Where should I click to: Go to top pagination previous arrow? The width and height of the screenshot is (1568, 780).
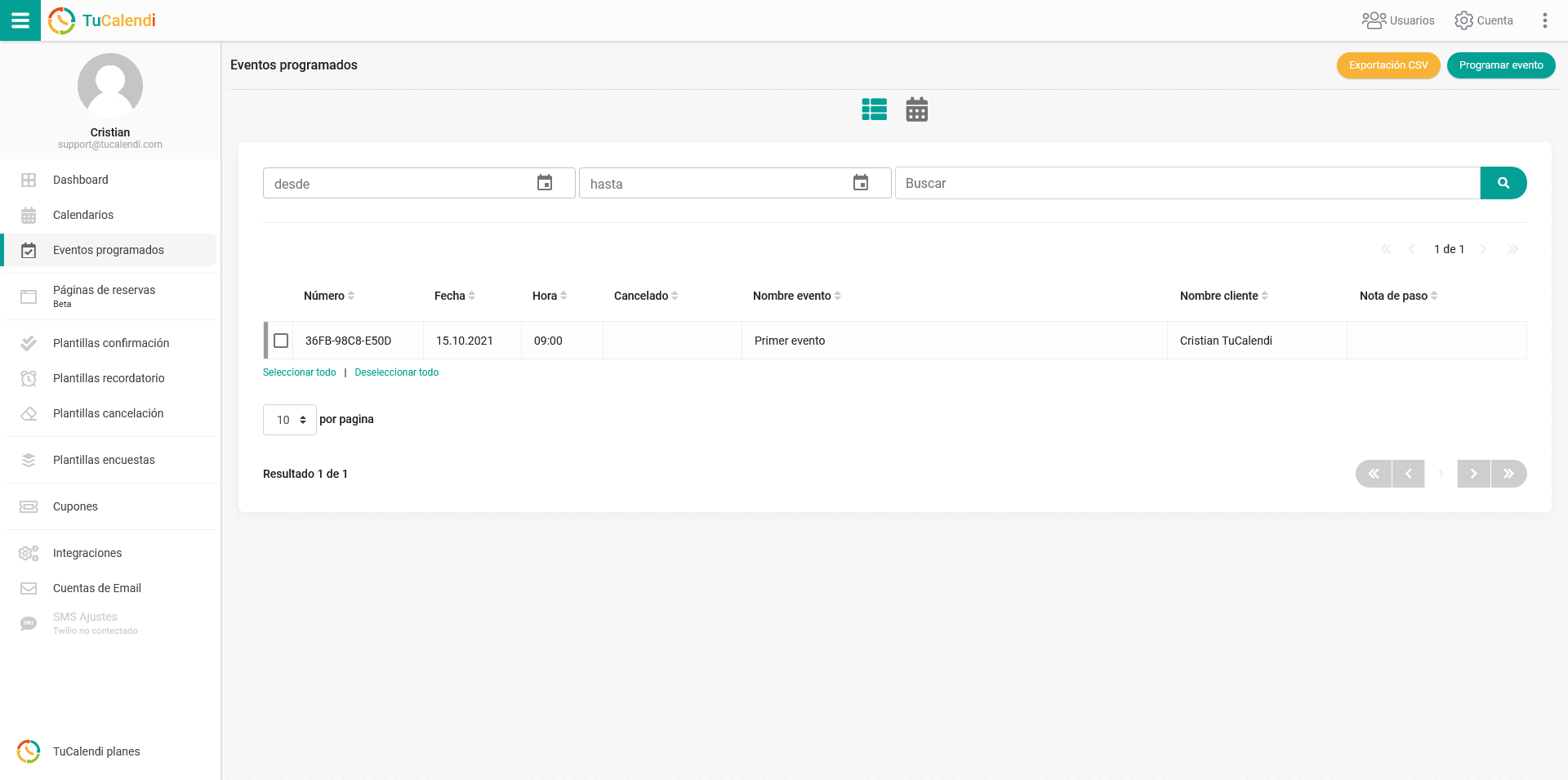[x=1412, y=249]
